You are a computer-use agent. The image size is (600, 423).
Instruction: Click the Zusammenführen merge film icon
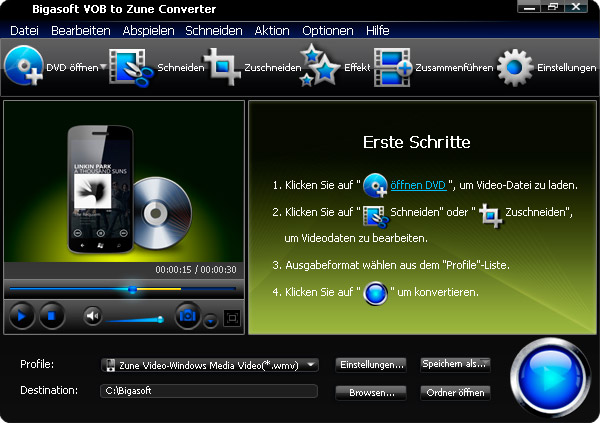point(392,67)
